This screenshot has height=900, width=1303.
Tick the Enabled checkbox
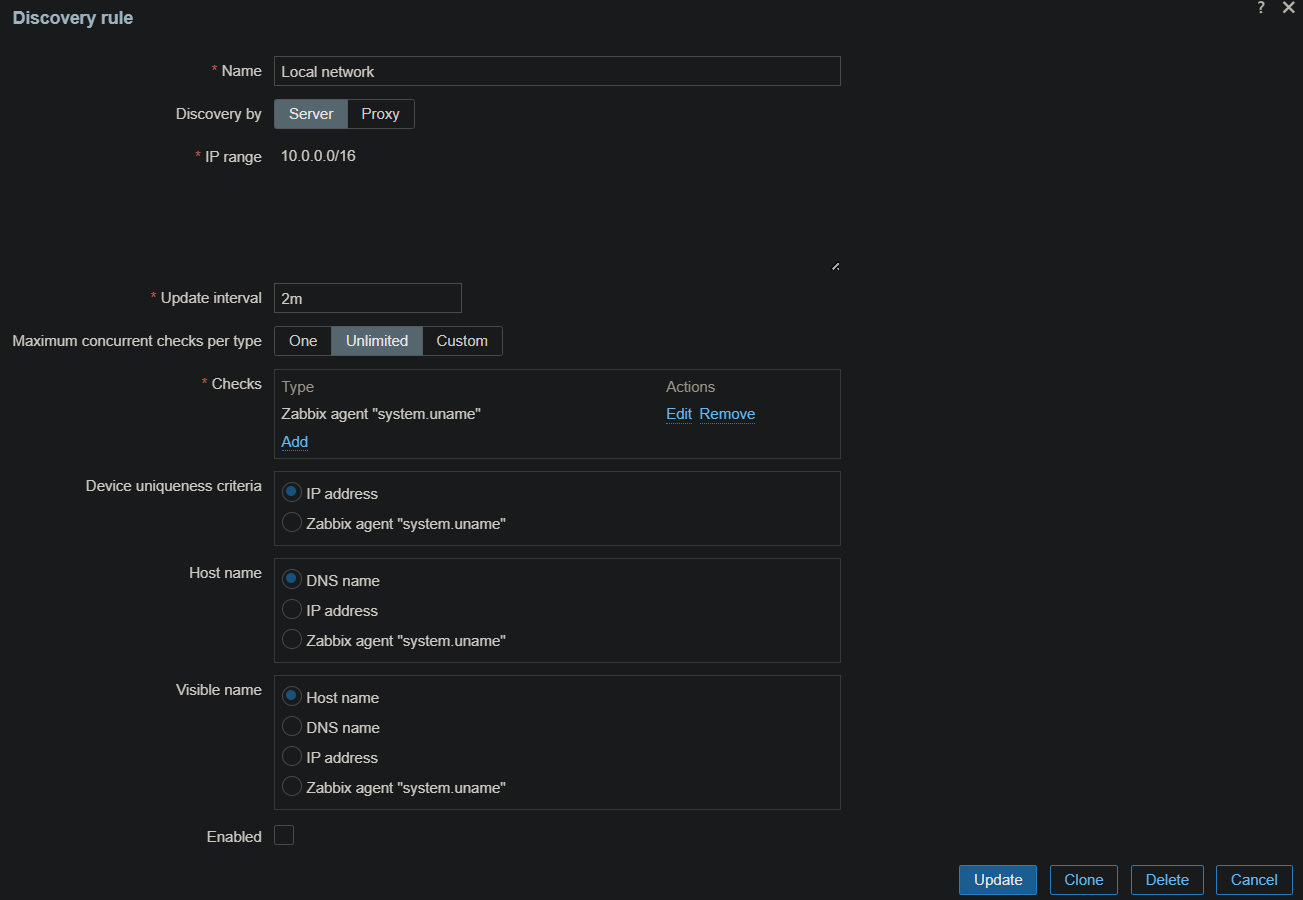[284, 835]
